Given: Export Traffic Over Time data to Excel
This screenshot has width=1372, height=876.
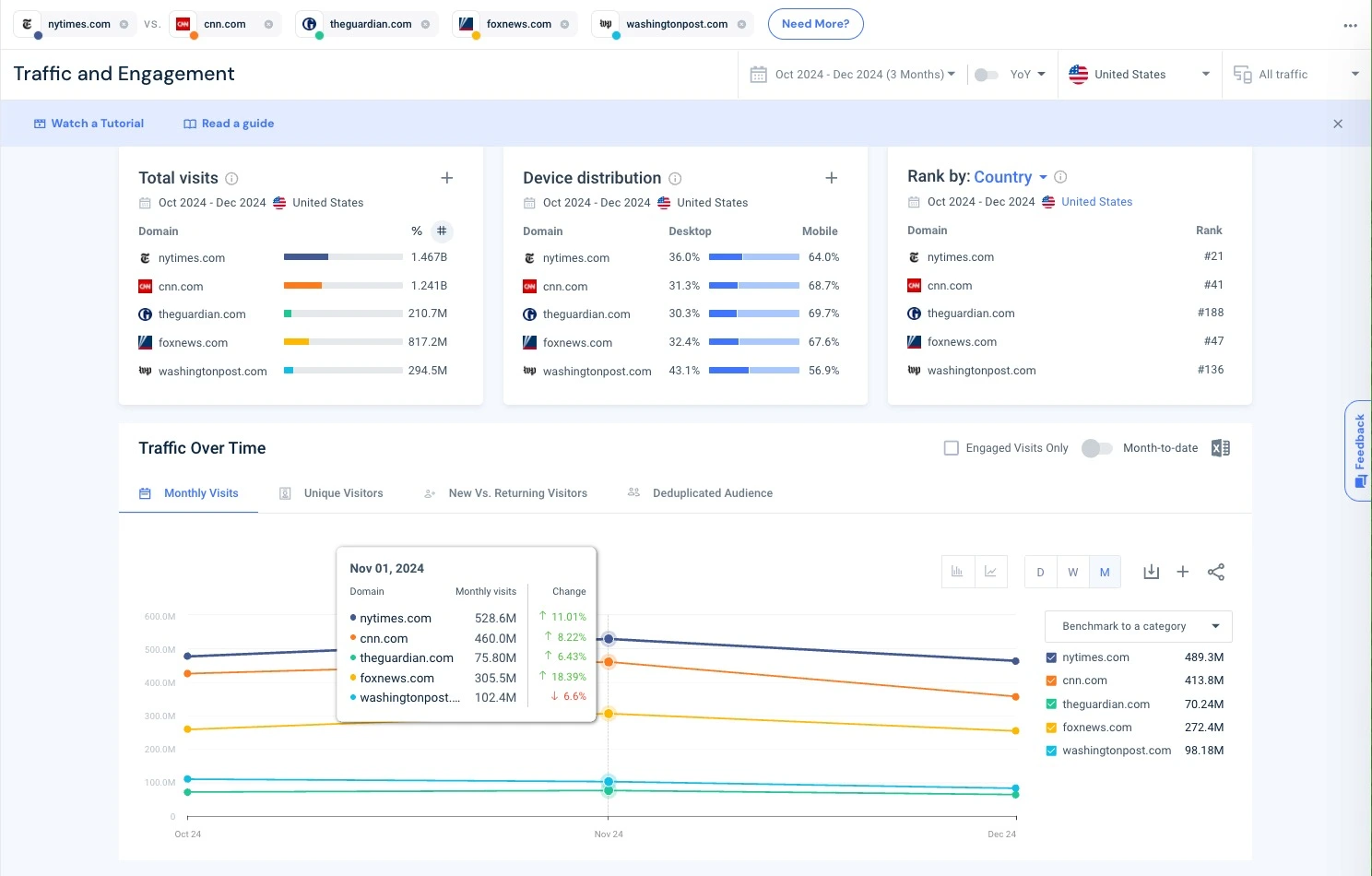Looking at the screenshot, I should (1221, 447).
